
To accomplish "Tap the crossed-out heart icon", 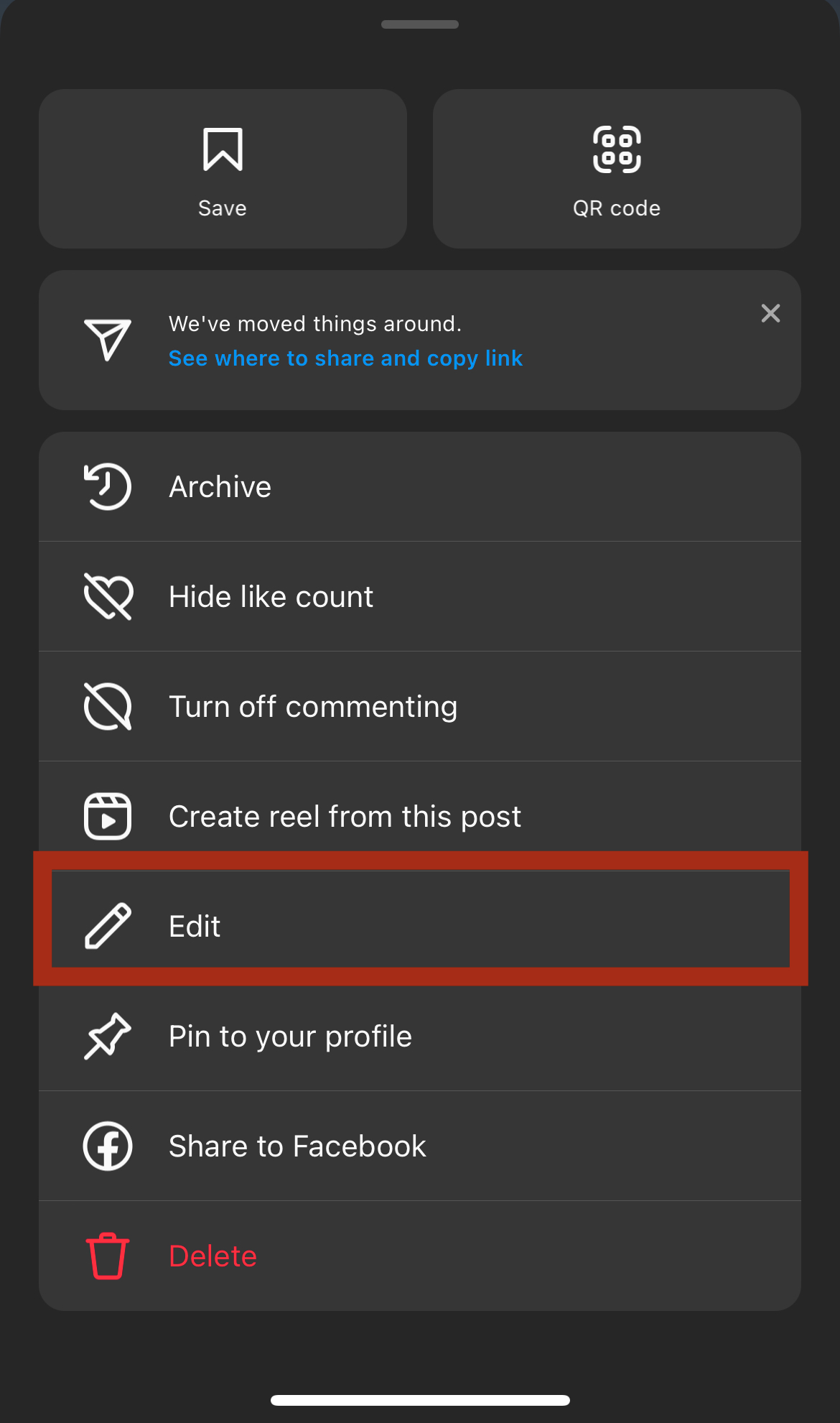I will point(108,596).
